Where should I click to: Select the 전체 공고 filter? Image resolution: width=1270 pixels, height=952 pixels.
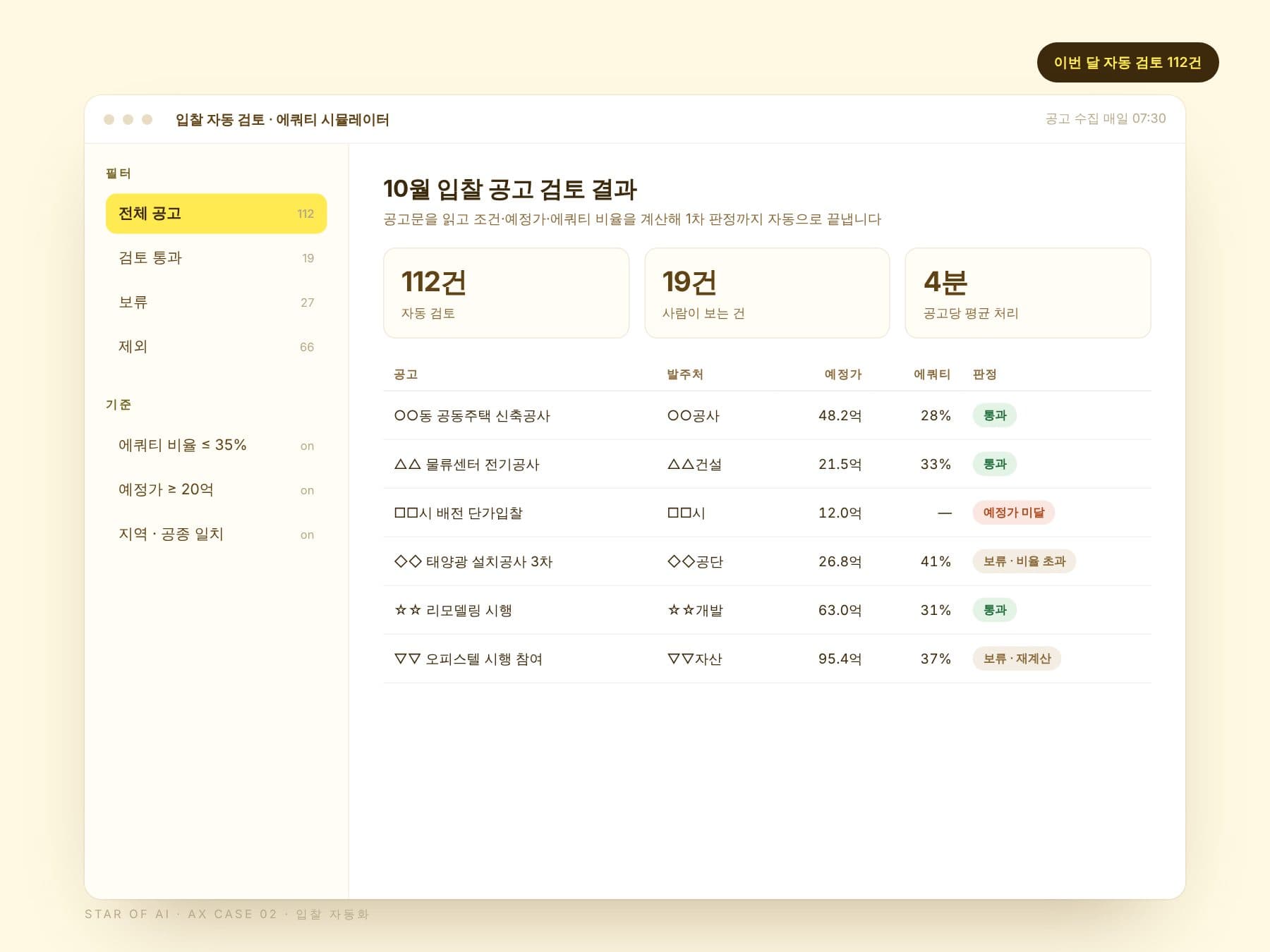tap(216, 214)
